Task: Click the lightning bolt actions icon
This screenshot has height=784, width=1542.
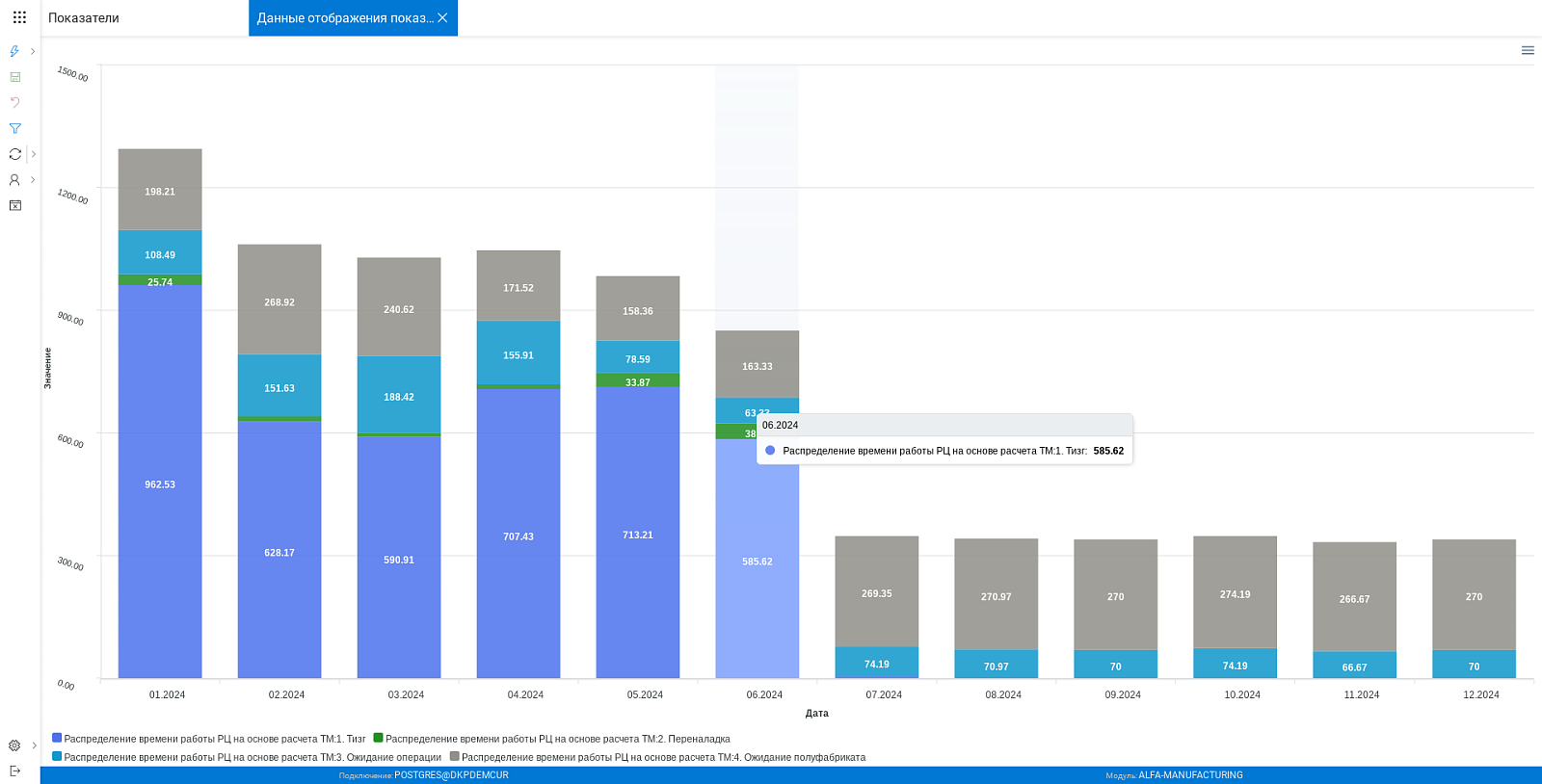Action: coord(14,51)
